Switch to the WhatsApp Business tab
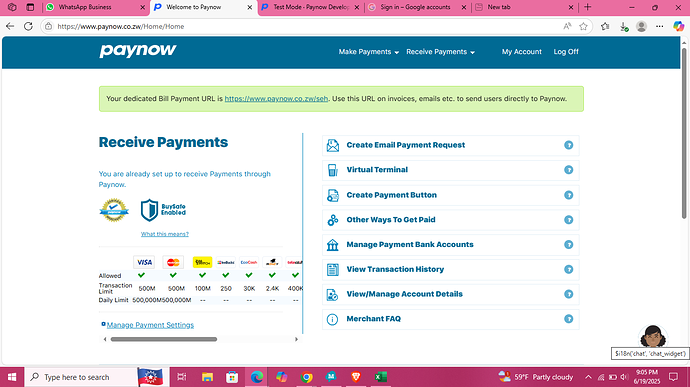This screenshot has width=690, height=387. [95, 7]
